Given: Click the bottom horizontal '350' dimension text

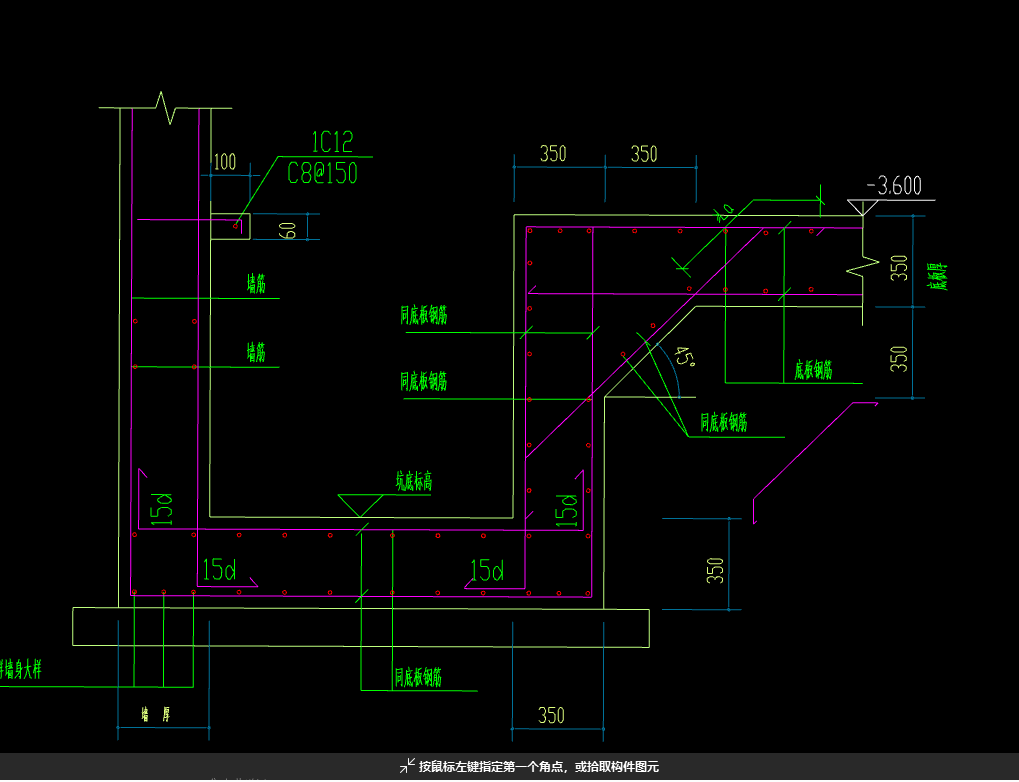Looking at the screenshot, I should coord(551,716).
